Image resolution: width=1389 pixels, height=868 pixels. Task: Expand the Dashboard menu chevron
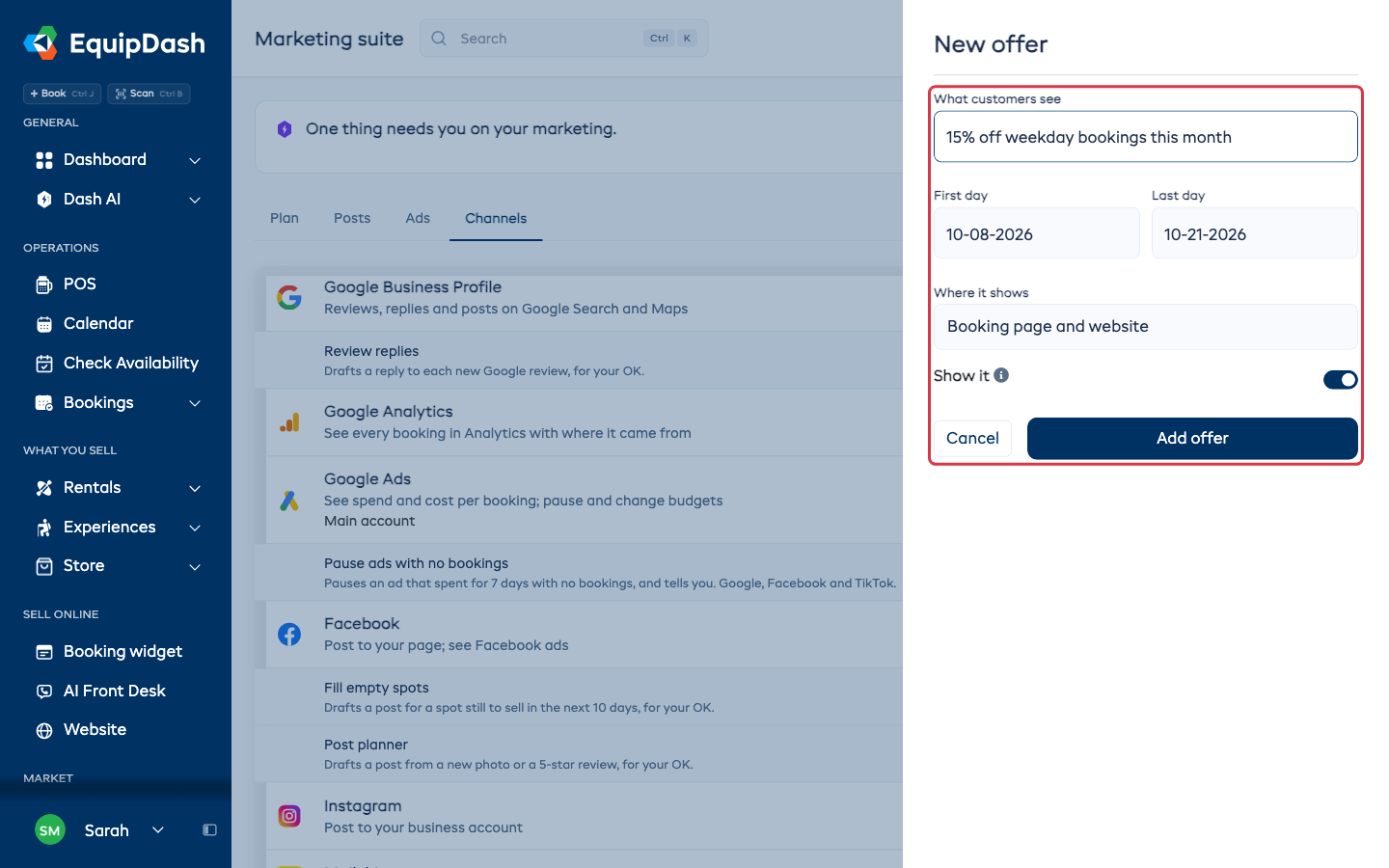[195, 160]
